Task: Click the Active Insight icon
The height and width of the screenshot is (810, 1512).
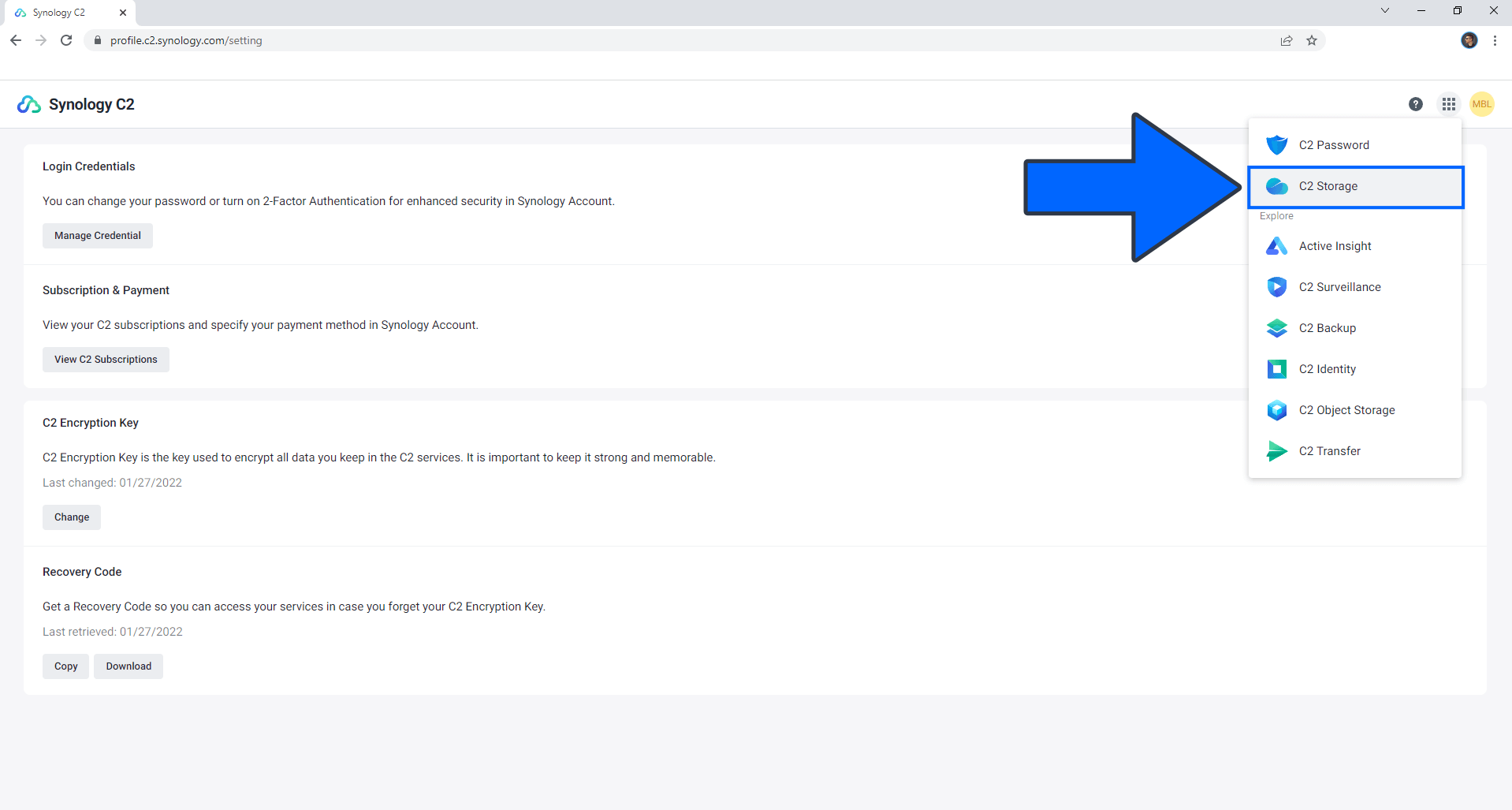Action: coord(1277,246)
